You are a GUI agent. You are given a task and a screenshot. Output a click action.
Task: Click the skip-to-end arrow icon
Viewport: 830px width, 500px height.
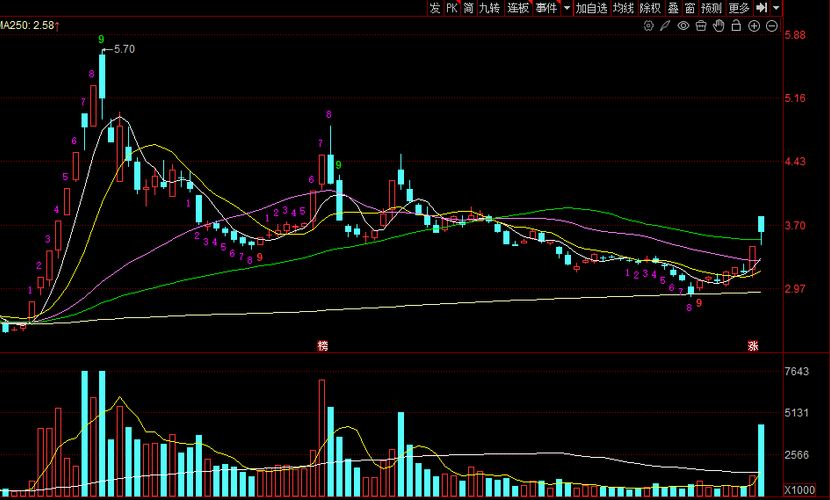point(762,8)
